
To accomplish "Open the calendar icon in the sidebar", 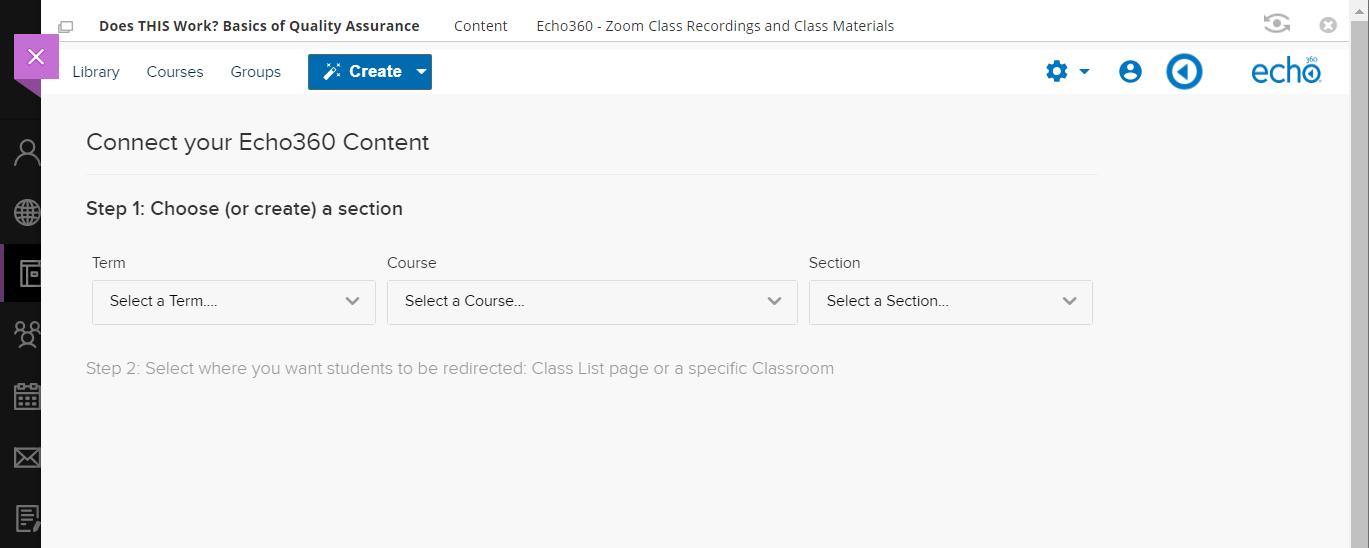I will pos(27,396).
